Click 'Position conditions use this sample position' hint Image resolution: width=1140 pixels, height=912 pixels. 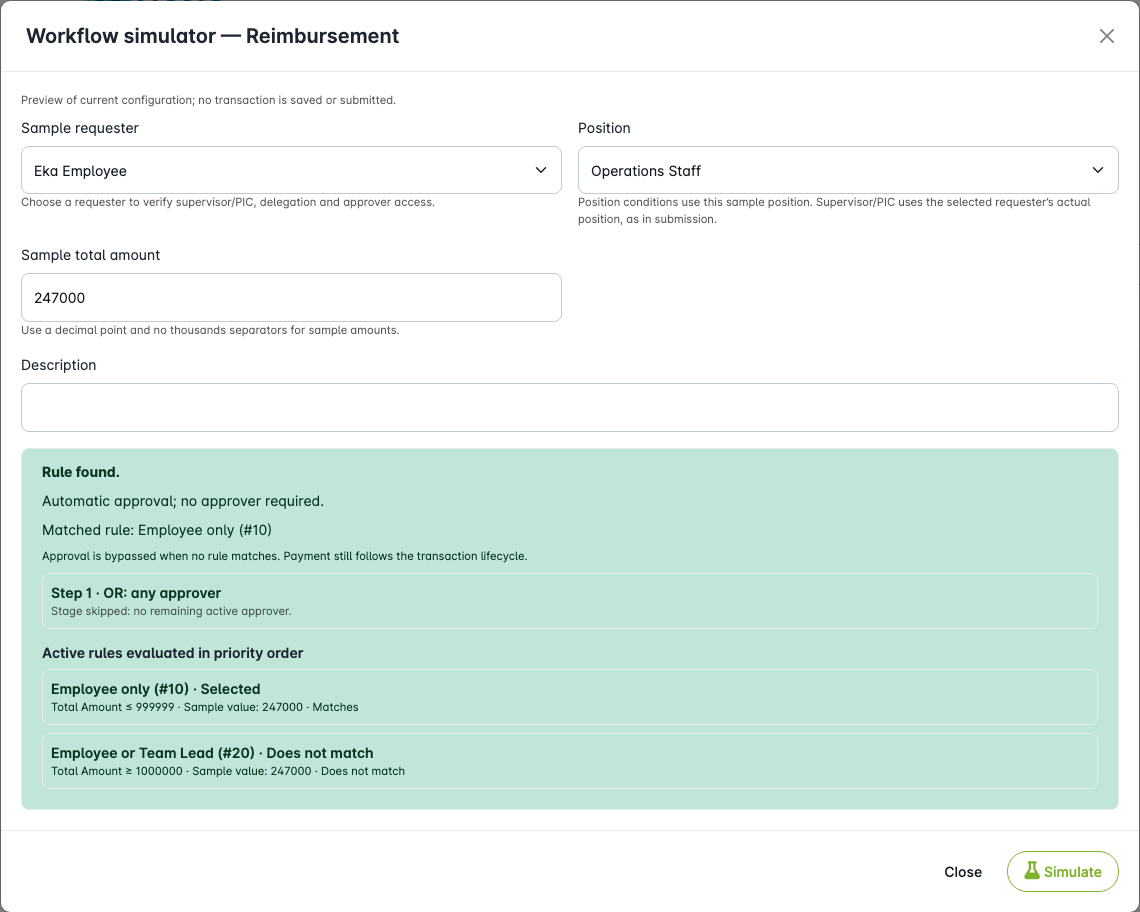[x=834, y=211]
